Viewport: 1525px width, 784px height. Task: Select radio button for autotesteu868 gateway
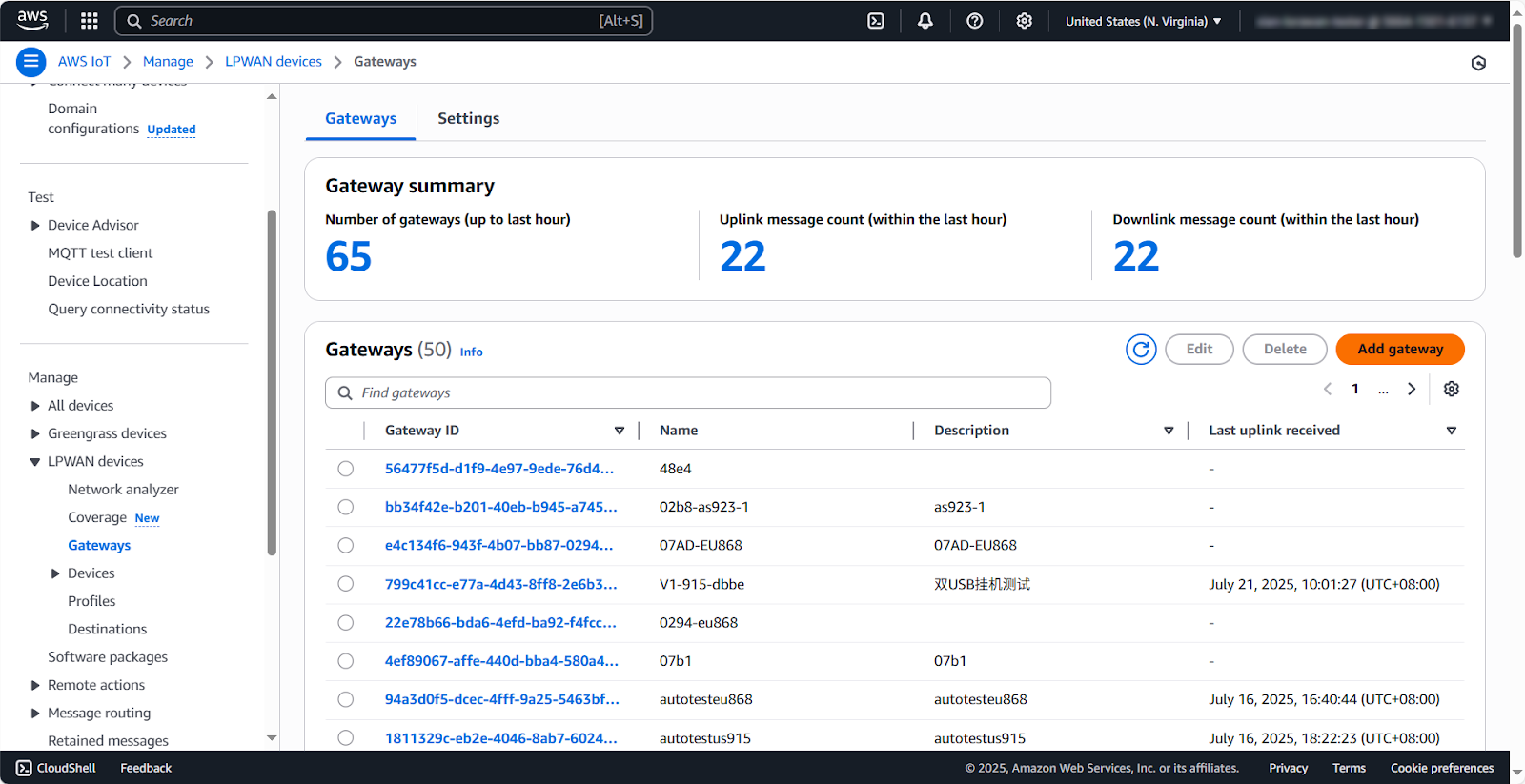coord(346,699)
